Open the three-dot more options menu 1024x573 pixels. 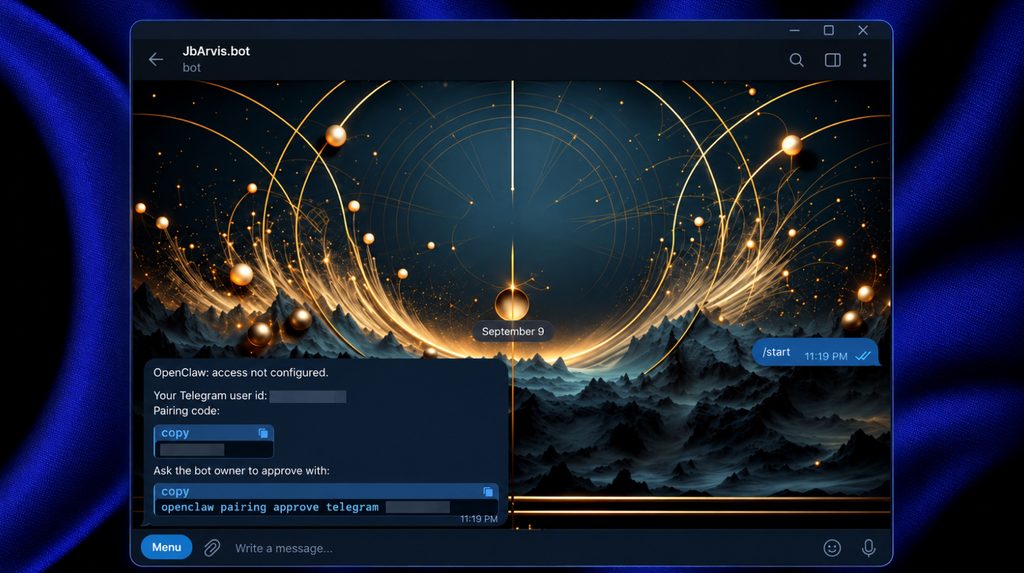click(865, 60)
